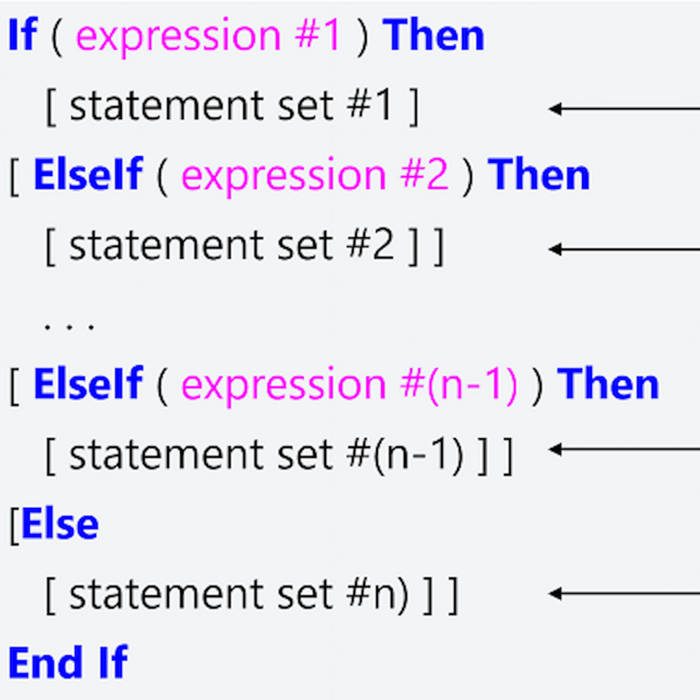Select the pink expression #(n-1) text
The image size is (700, 700).
(x=348, y=385)
